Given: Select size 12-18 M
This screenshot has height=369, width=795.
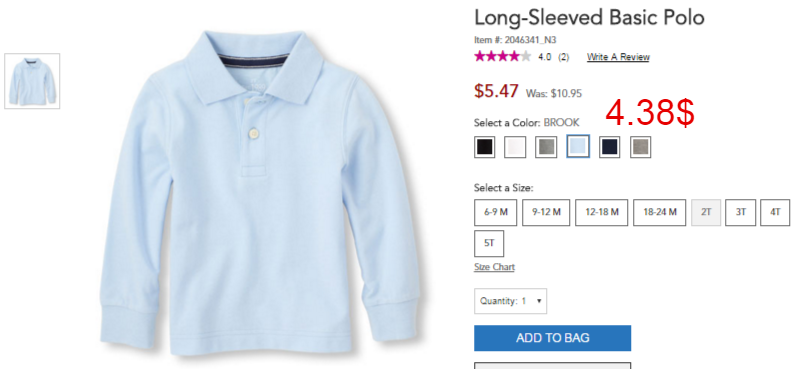Looking at the screenshot, I should pos(601,212).
